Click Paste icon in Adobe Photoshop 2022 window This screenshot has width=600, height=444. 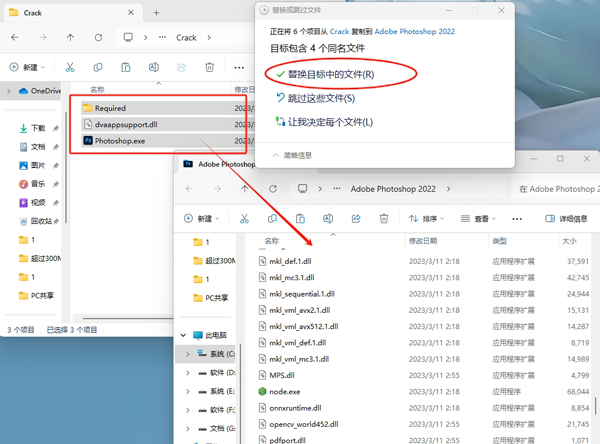pyautogui.click(x=300, y=219)
